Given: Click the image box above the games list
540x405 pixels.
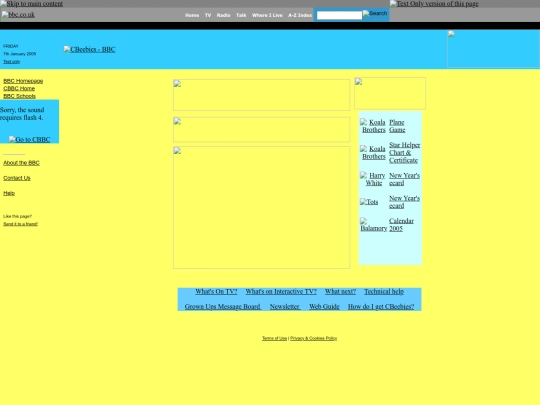Looking at the screenshot, I should (390, 93).
